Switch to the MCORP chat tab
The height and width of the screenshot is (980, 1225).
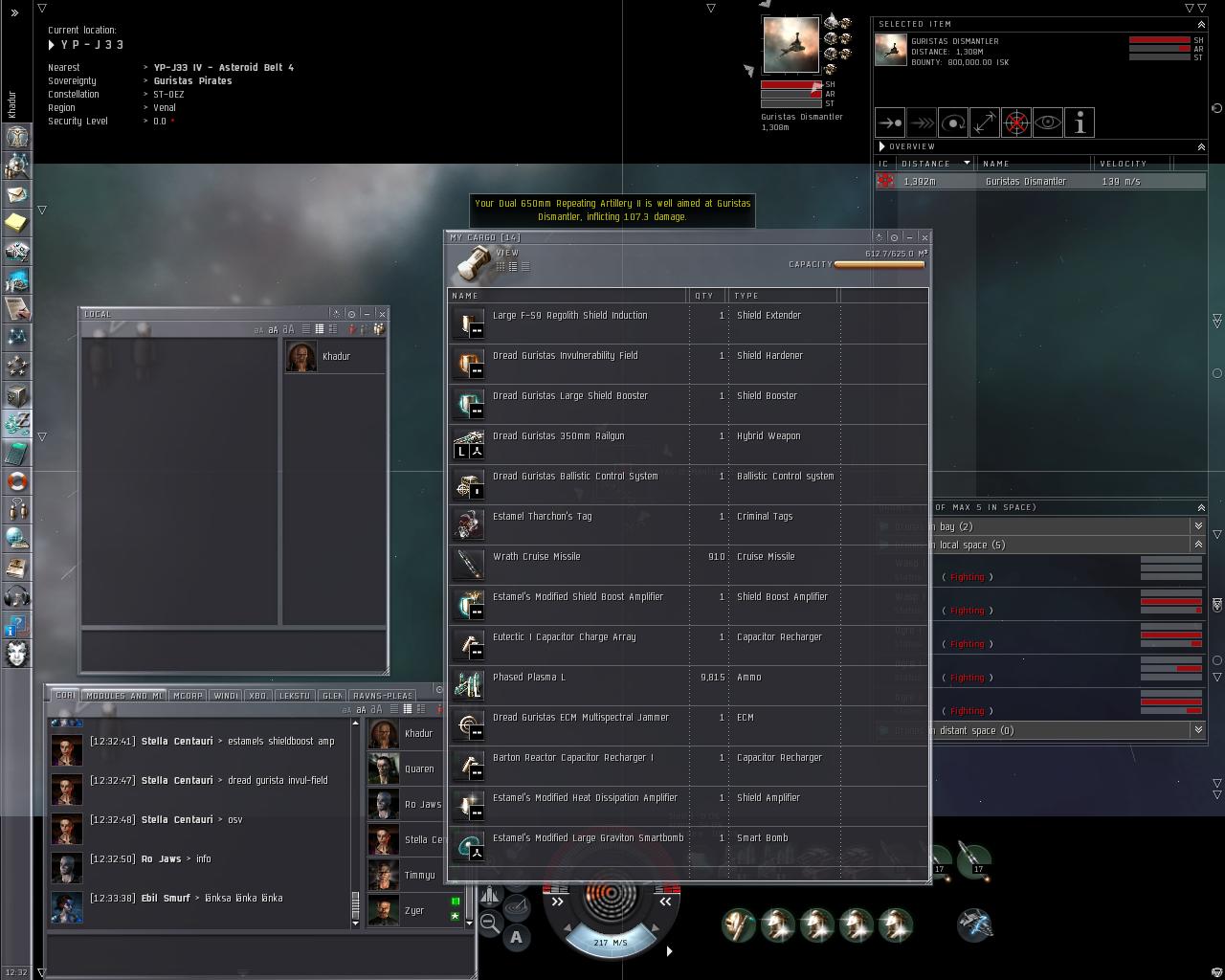[x=189, y=696]
